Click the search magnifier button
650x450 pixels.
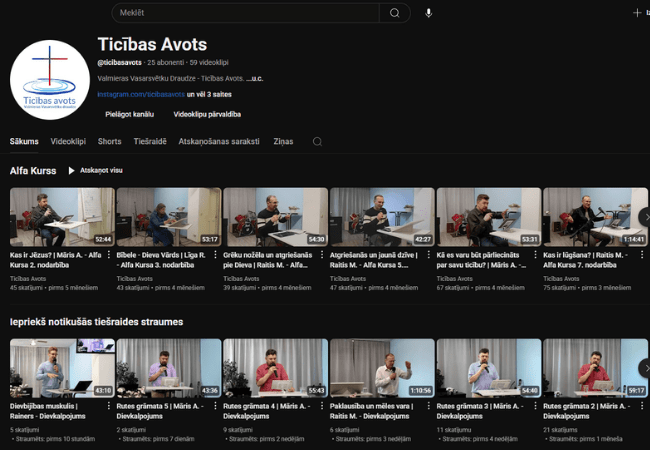(x=395, y=13)
